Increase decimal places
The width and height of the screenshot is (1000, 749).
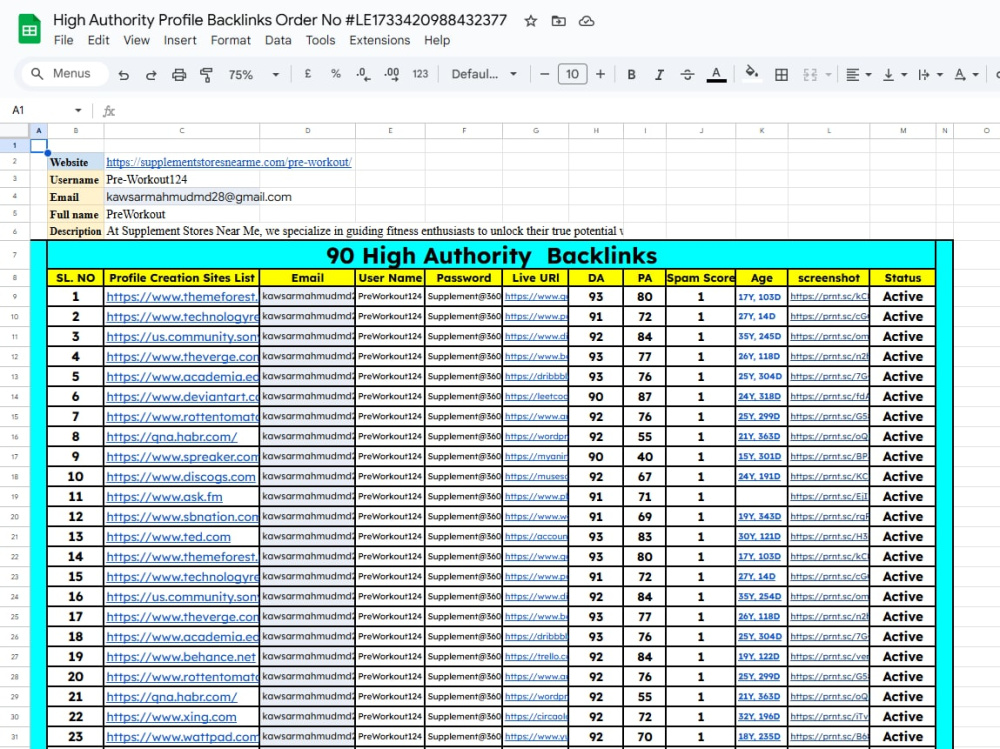coord(392,75)
